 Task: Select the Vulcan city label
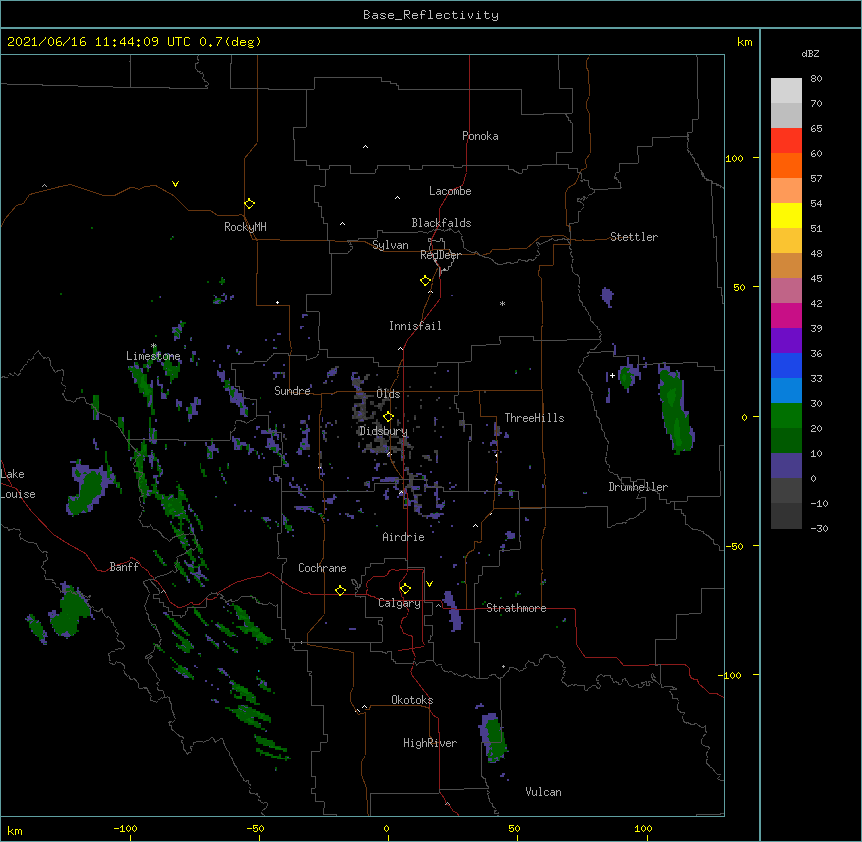pyautogui.click(x=543, y=792)
